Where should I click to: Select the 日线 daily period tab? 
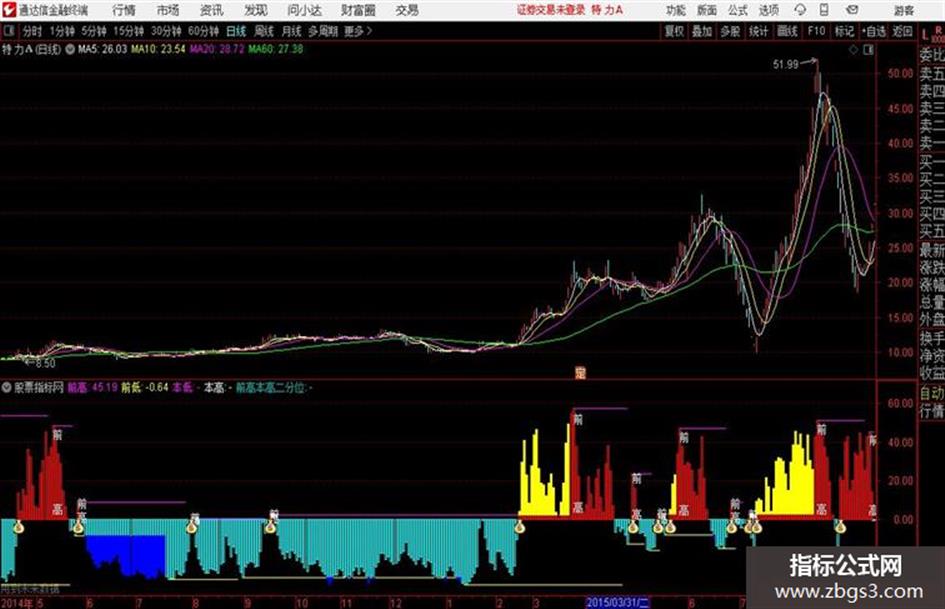(236, 31)
